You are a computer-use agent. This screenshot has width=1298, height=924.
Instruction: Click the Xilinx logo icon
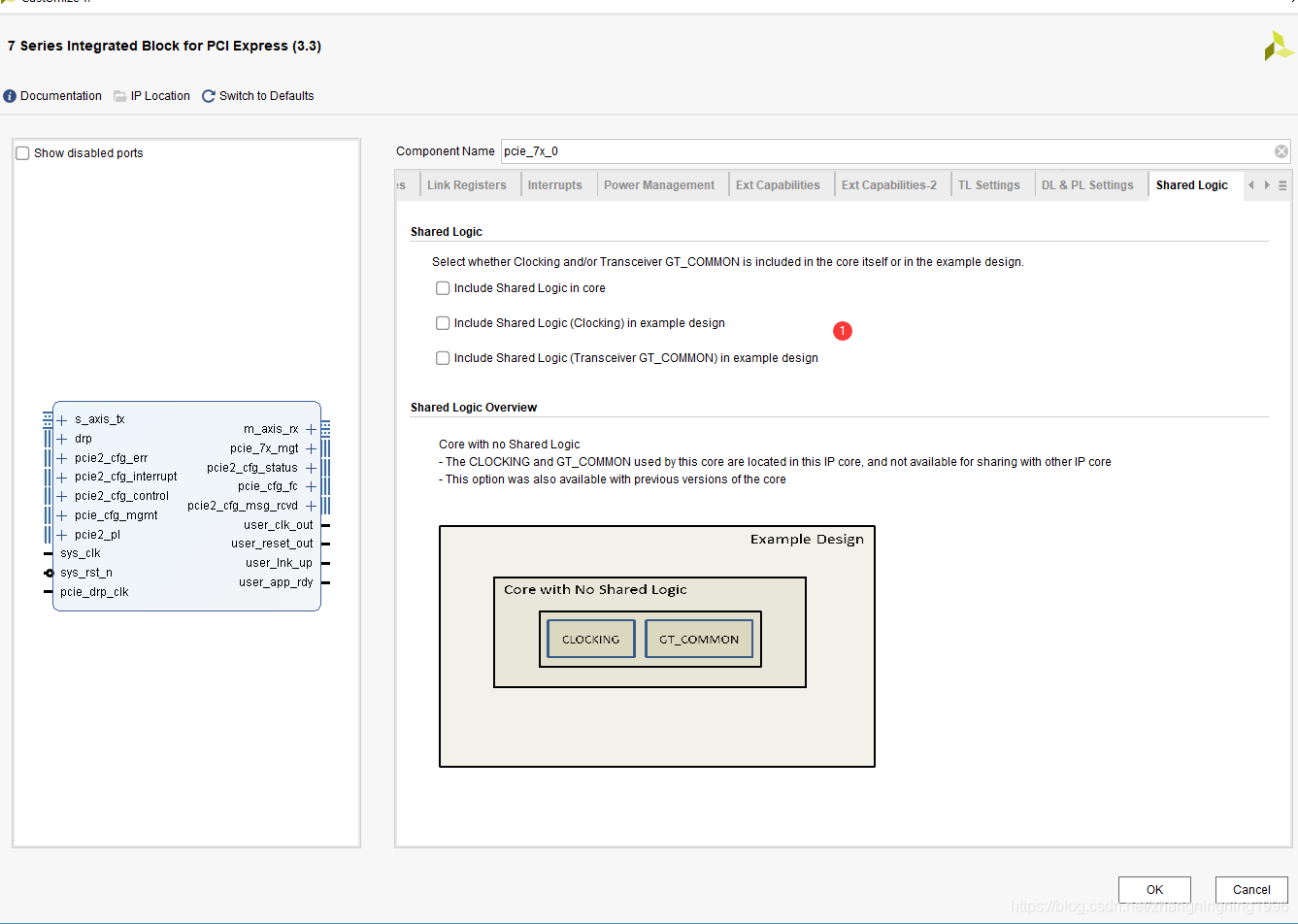coord(1279,46)
